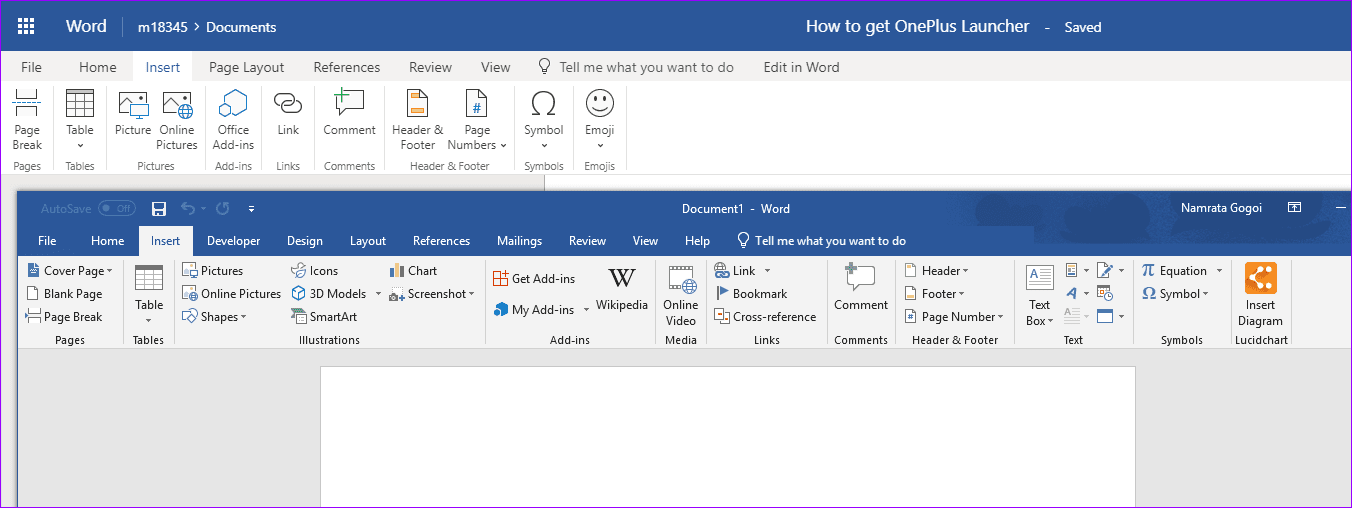The width and height of the screenshot is (1352, 508).
Task: Switch to Mailings tab in desktop Word
Action: coord(519,241)
